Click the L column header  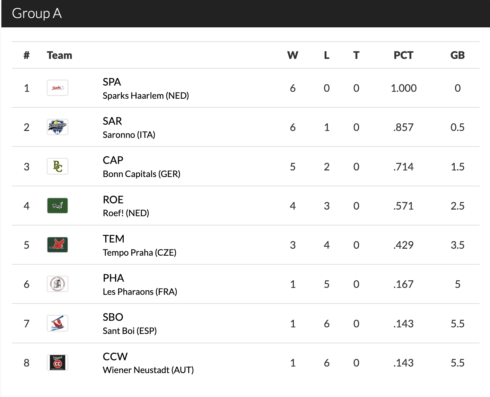click(326, 55)
